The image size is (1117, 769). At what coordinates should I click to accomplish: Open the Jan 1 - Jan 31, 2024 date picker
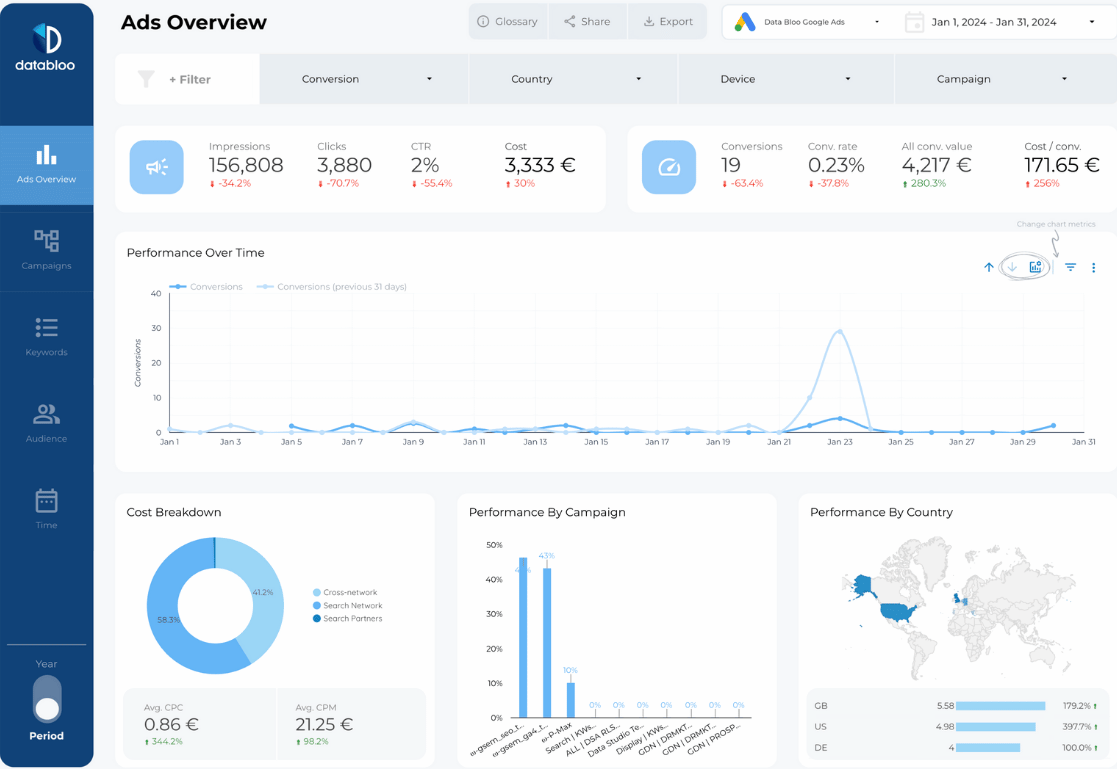1002,22
